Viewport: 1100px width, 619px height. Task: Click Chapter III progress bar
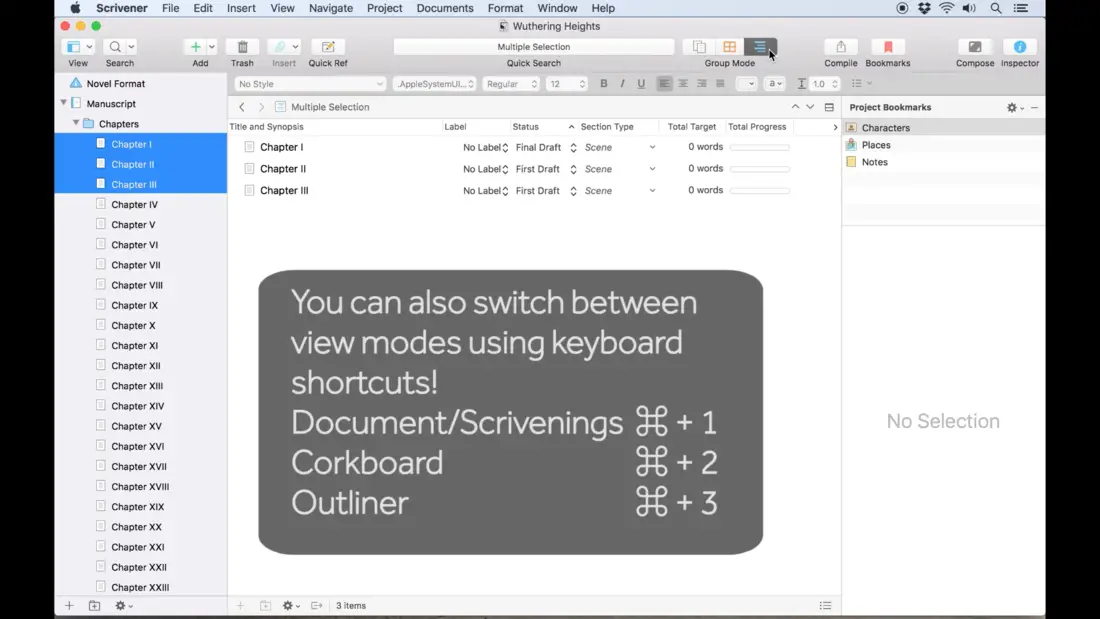(x=759, y=191)
